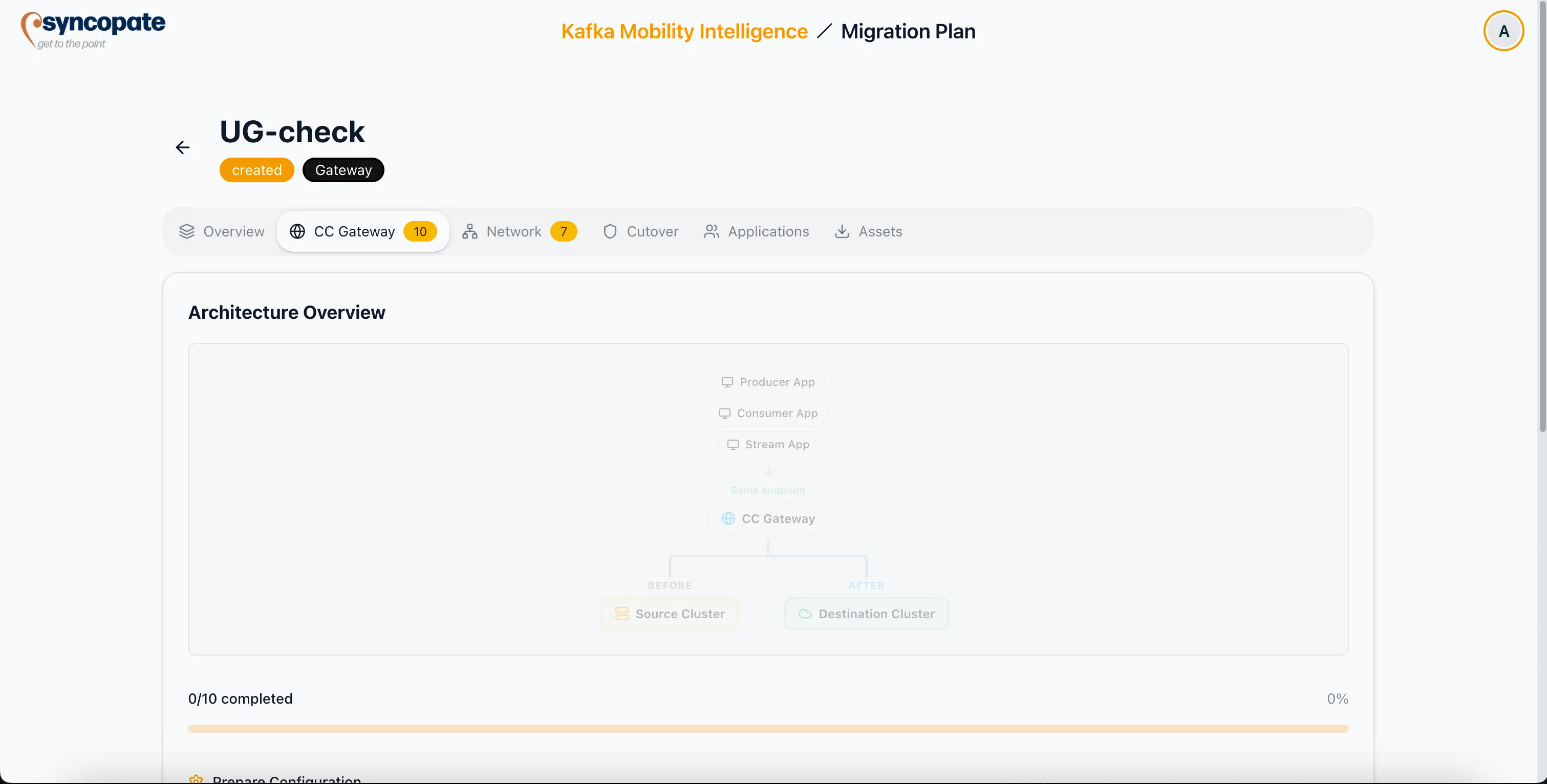Click the back arrow beside UG-check
The image size is (1547, 784).
(x=183, y=147)
